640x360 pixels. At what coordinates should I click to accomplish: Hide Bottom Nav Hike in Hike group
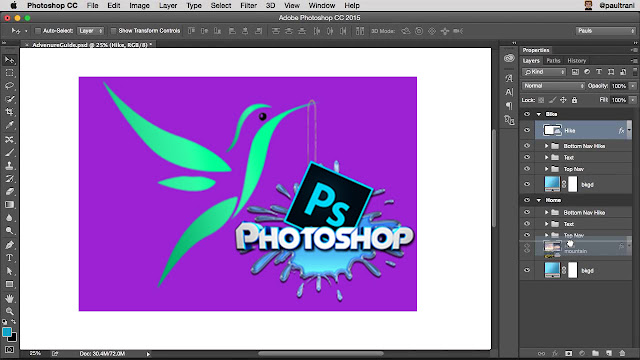(527, 146)
